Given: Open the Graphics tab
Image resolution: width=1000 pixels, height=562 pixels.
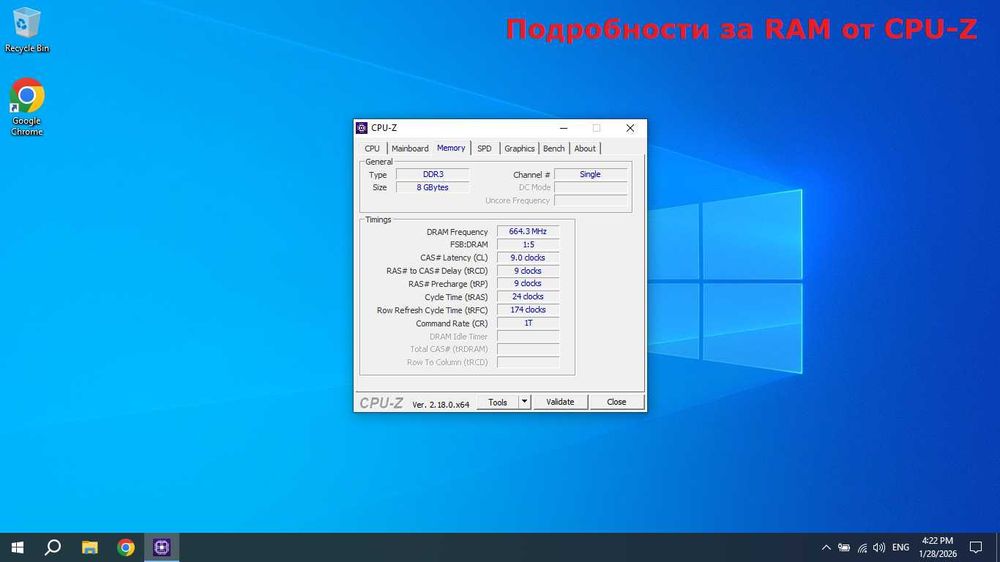Looking at the screenshot, I should [519, 149].
